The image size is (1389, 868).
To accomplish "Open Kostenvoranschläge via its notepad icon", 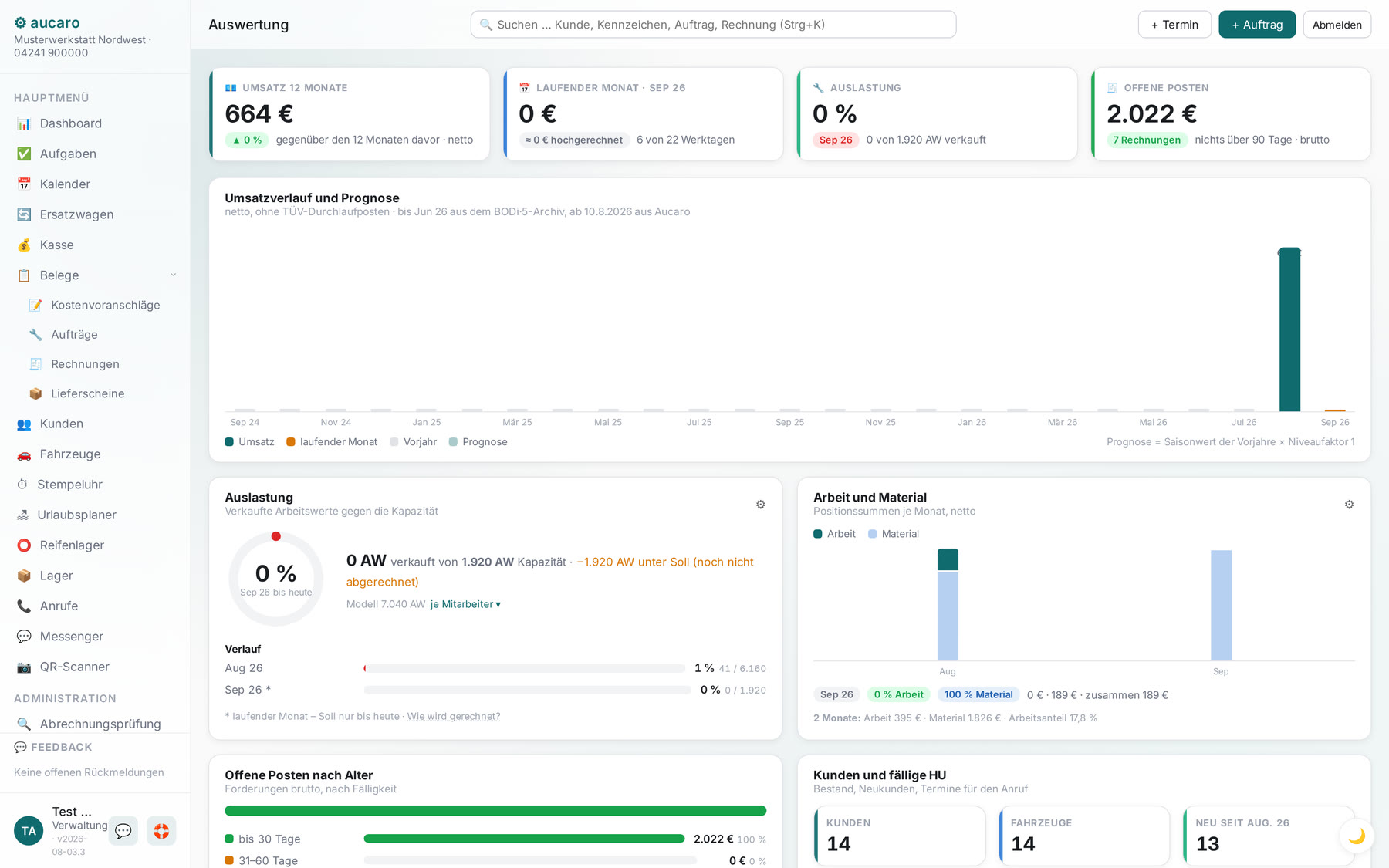I will (35, 305).
